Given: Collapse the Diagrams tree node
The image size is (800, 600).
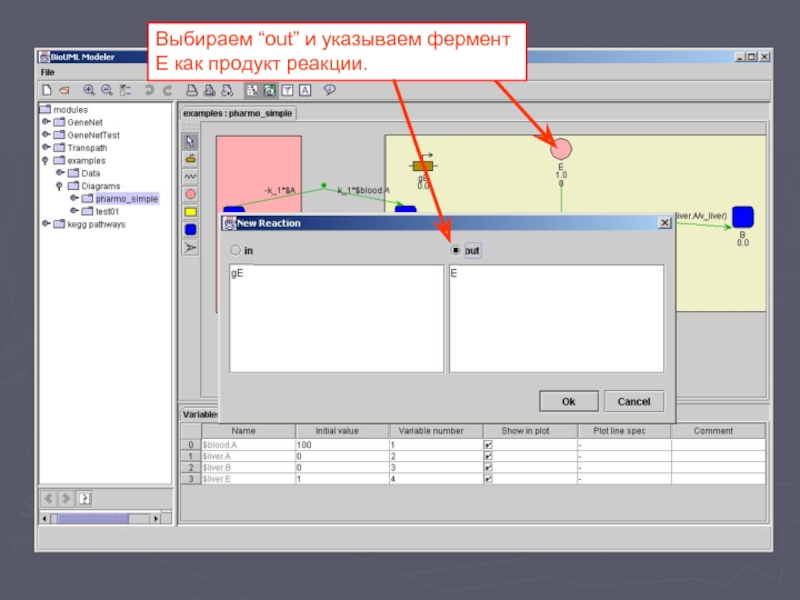Looking at the screenshot, I should click(60, 186).
